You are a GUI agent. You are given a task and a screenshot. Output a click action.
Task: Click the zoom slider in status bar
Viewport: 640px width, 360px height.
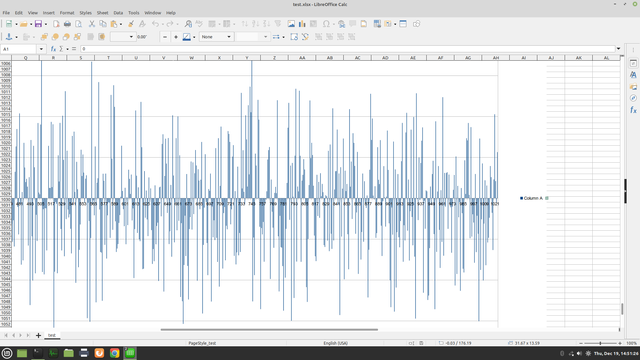point(600,343)
